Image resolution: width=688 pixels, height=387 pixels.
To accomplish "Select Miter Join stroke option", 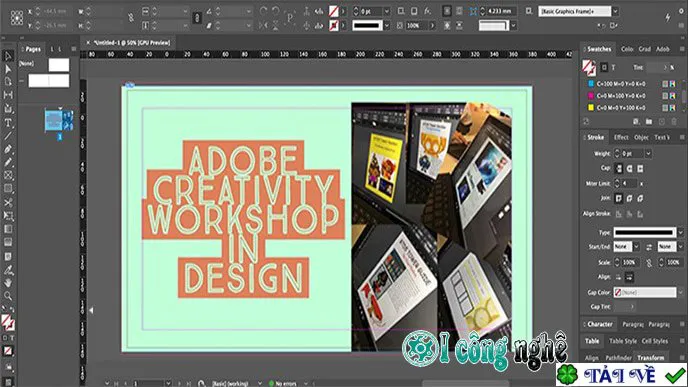I will 619,198.
